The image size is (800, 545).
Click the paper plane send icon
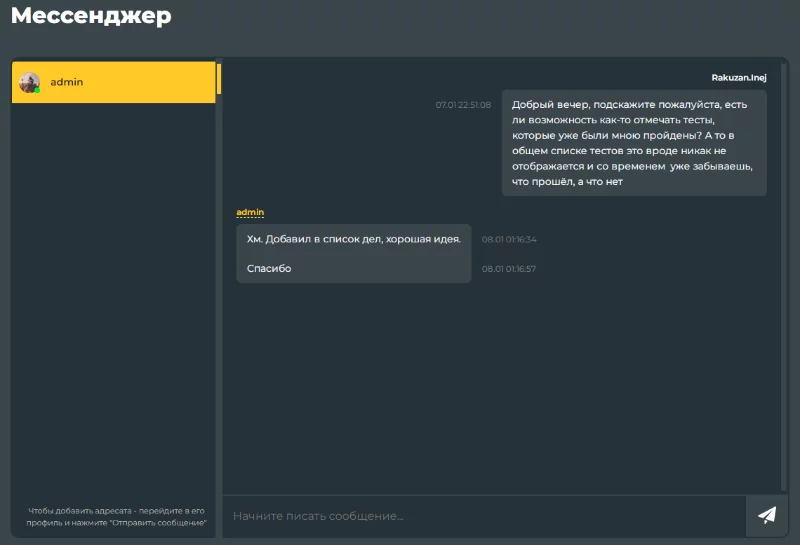point(767,515)
